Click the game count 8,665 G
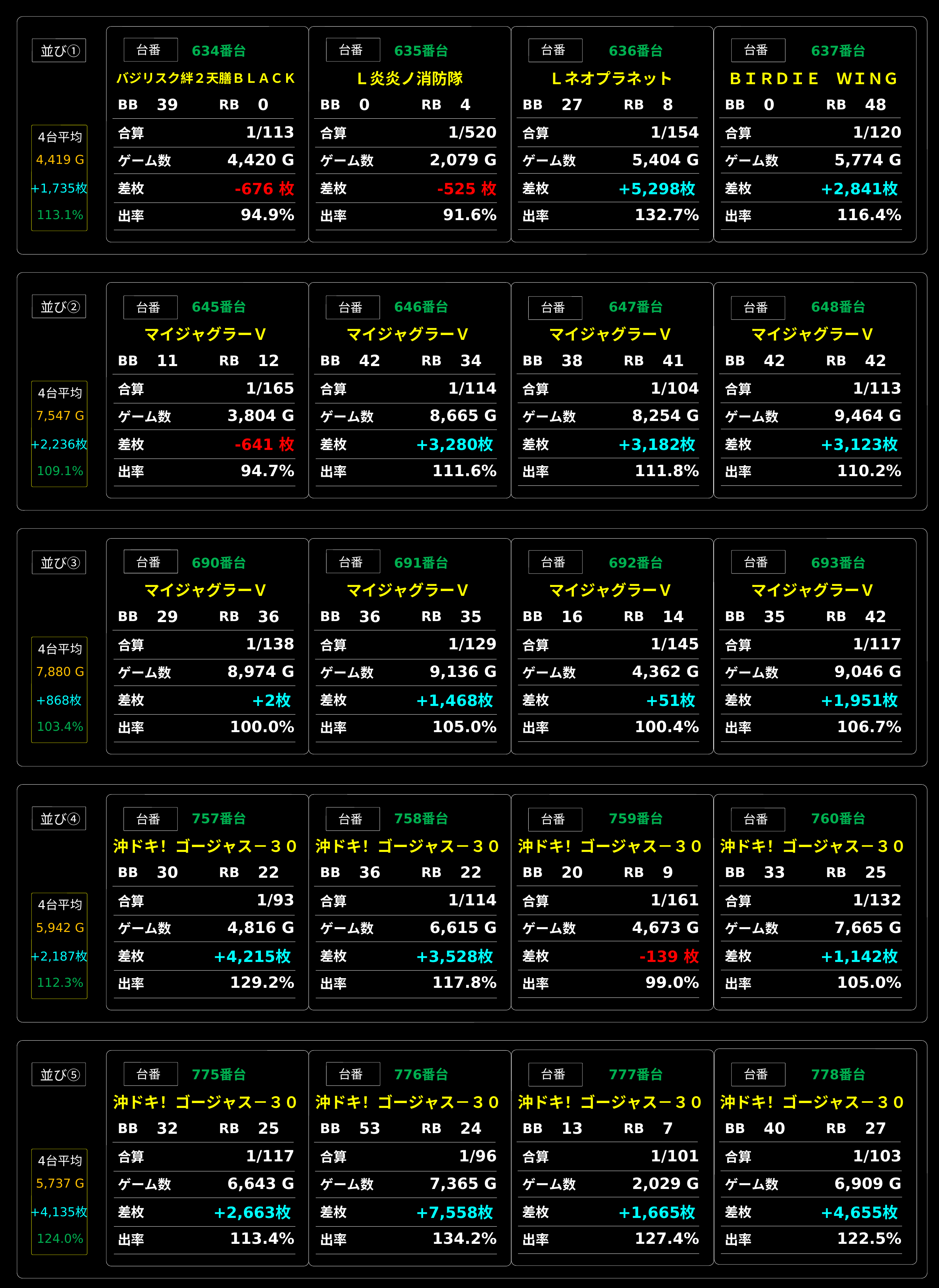This screenshot has height=1288, width=939. 463,416
